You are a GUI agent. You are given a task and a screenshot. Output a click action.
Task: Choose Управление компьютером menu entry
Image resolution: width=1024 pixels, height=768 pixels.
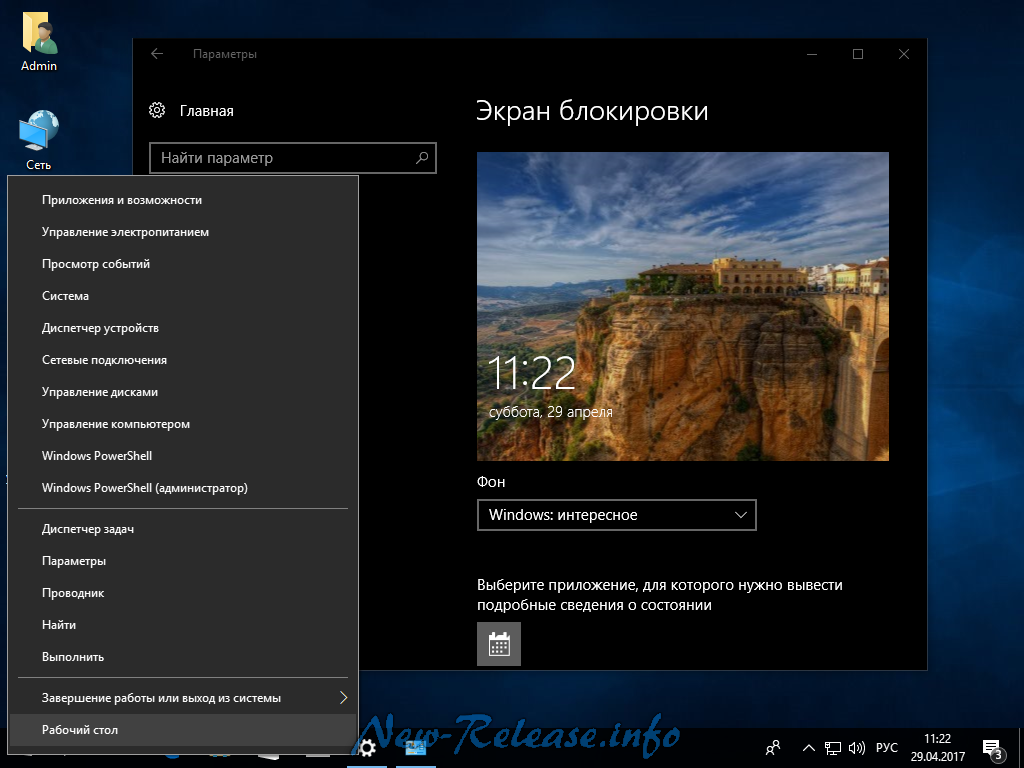click(x=183, y=424)
